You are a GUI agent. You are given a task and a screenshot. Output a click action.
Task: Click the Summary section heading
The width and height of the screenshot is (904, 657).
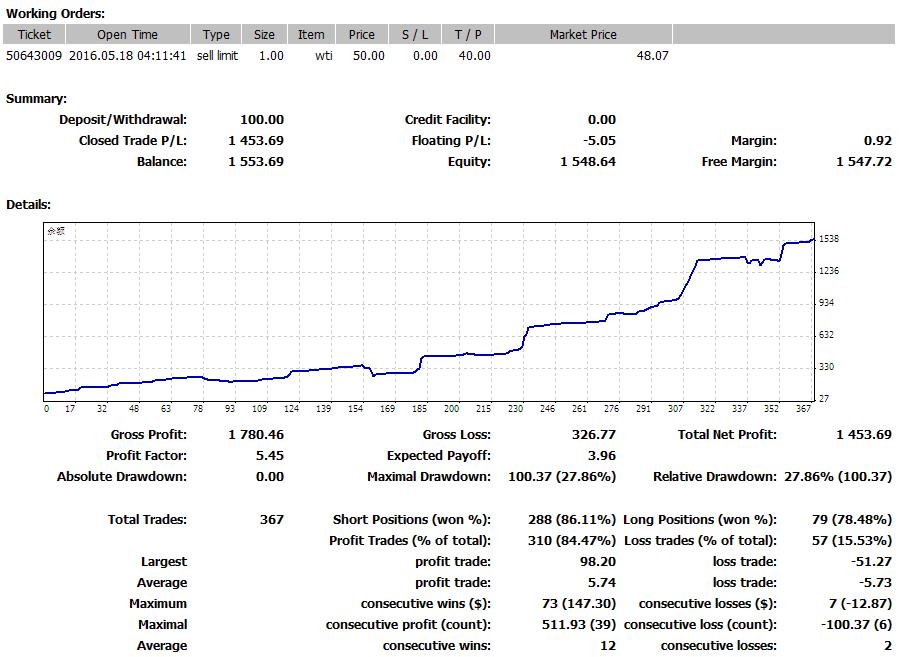[36, 99]
